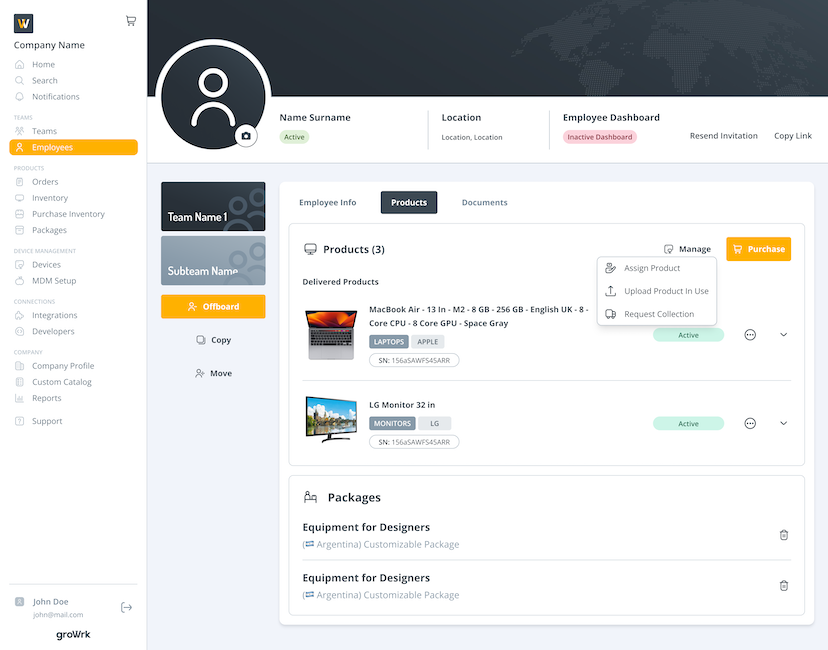Open the Manage dropdown

click(687, 249)
